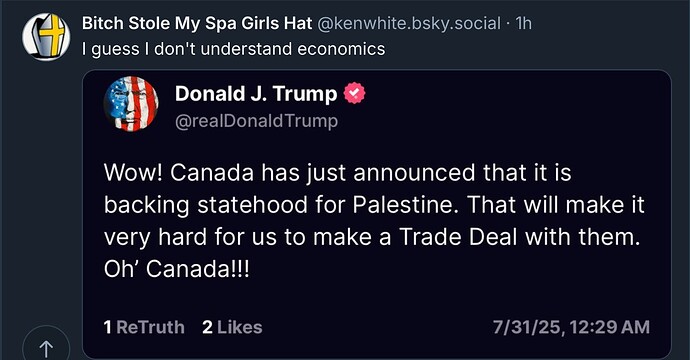Click the 7/31/25, 12:29 AM timestamp
The height and width of the screenshot is (360, 690).
coord(571,327)
